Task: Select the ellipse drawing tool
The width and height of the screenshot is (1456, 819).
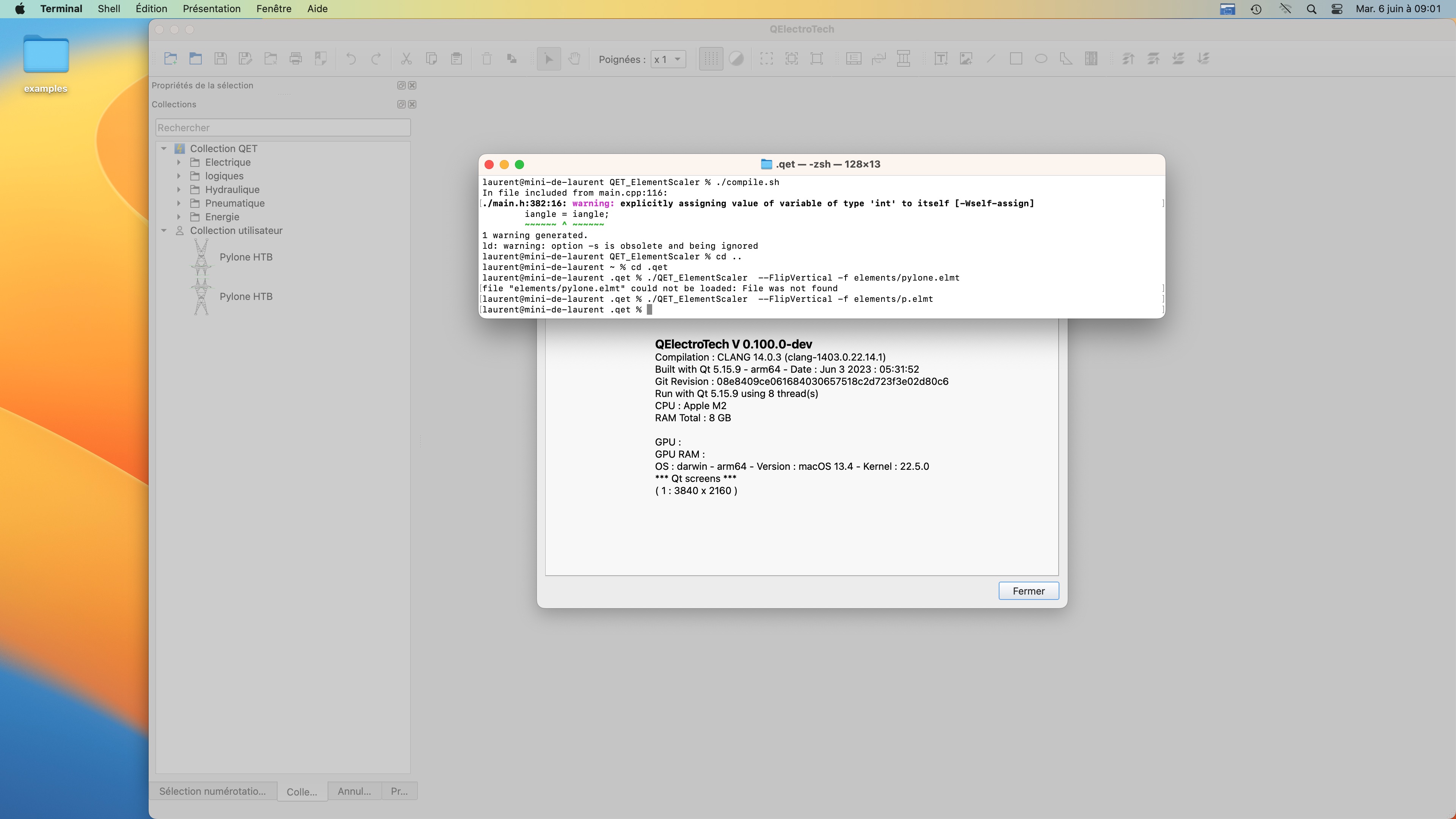Action: coord(1041,58)
